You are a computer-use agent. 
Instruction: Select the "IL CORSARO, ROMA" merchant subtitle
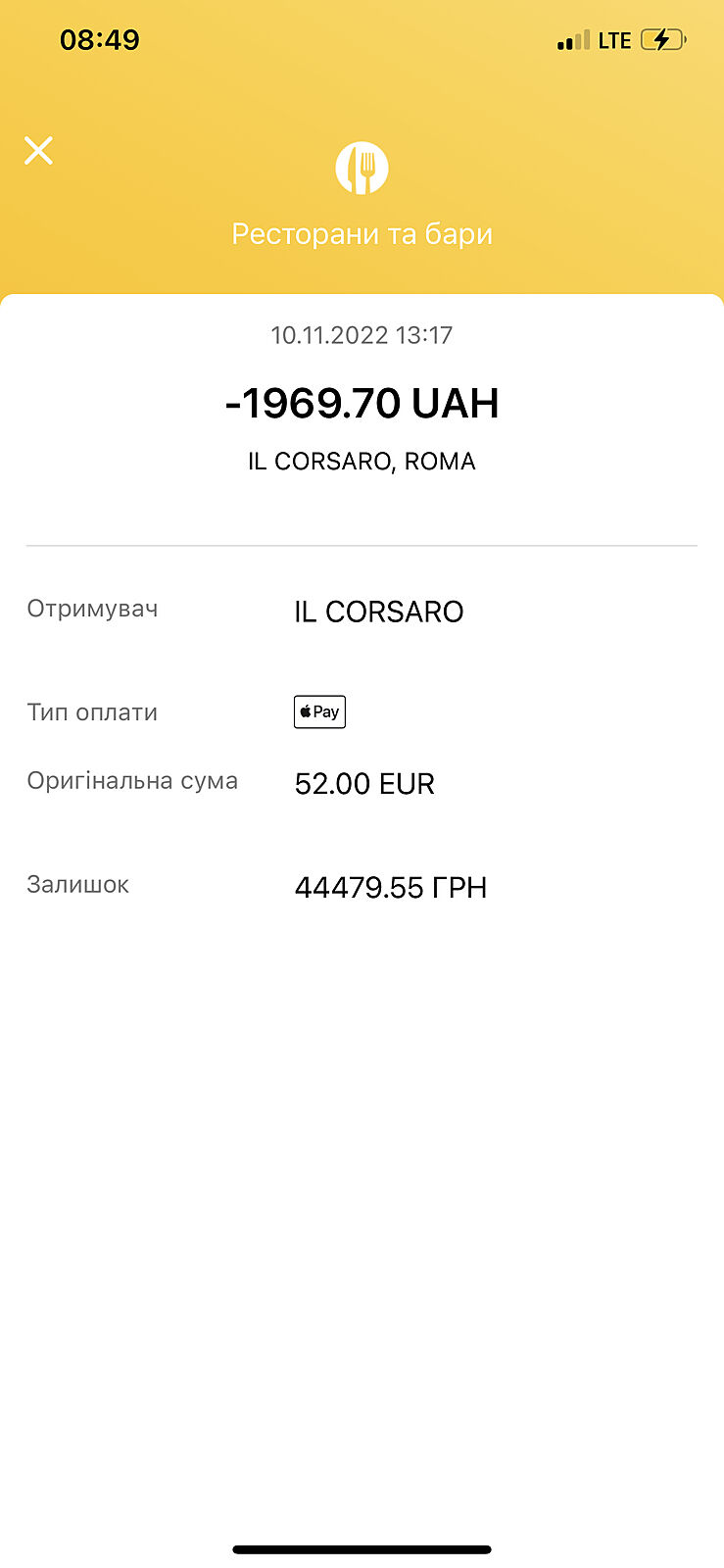362,462
